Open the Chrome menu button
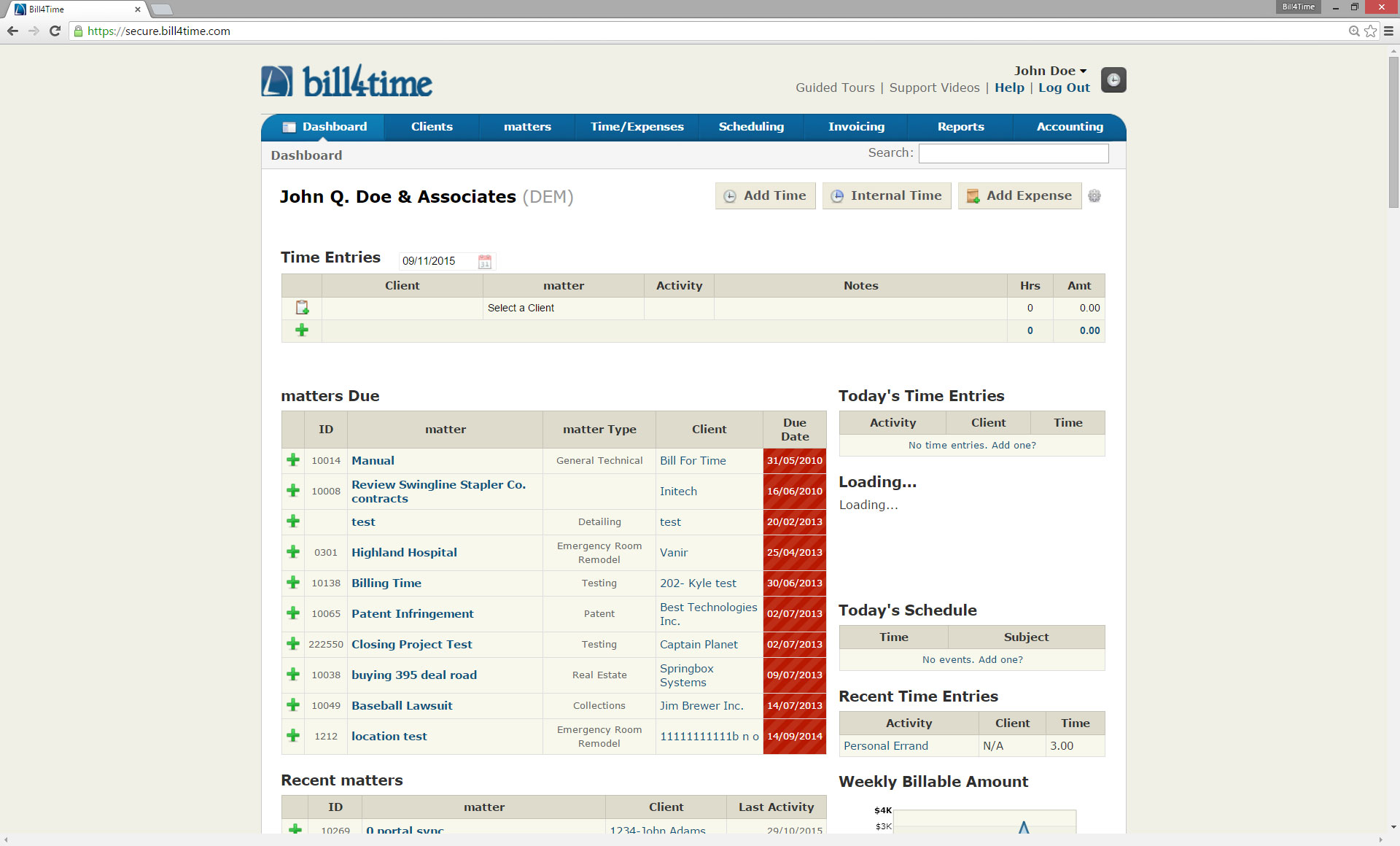This screenshot has width=1400, height=846. [x=1388, y=31]
